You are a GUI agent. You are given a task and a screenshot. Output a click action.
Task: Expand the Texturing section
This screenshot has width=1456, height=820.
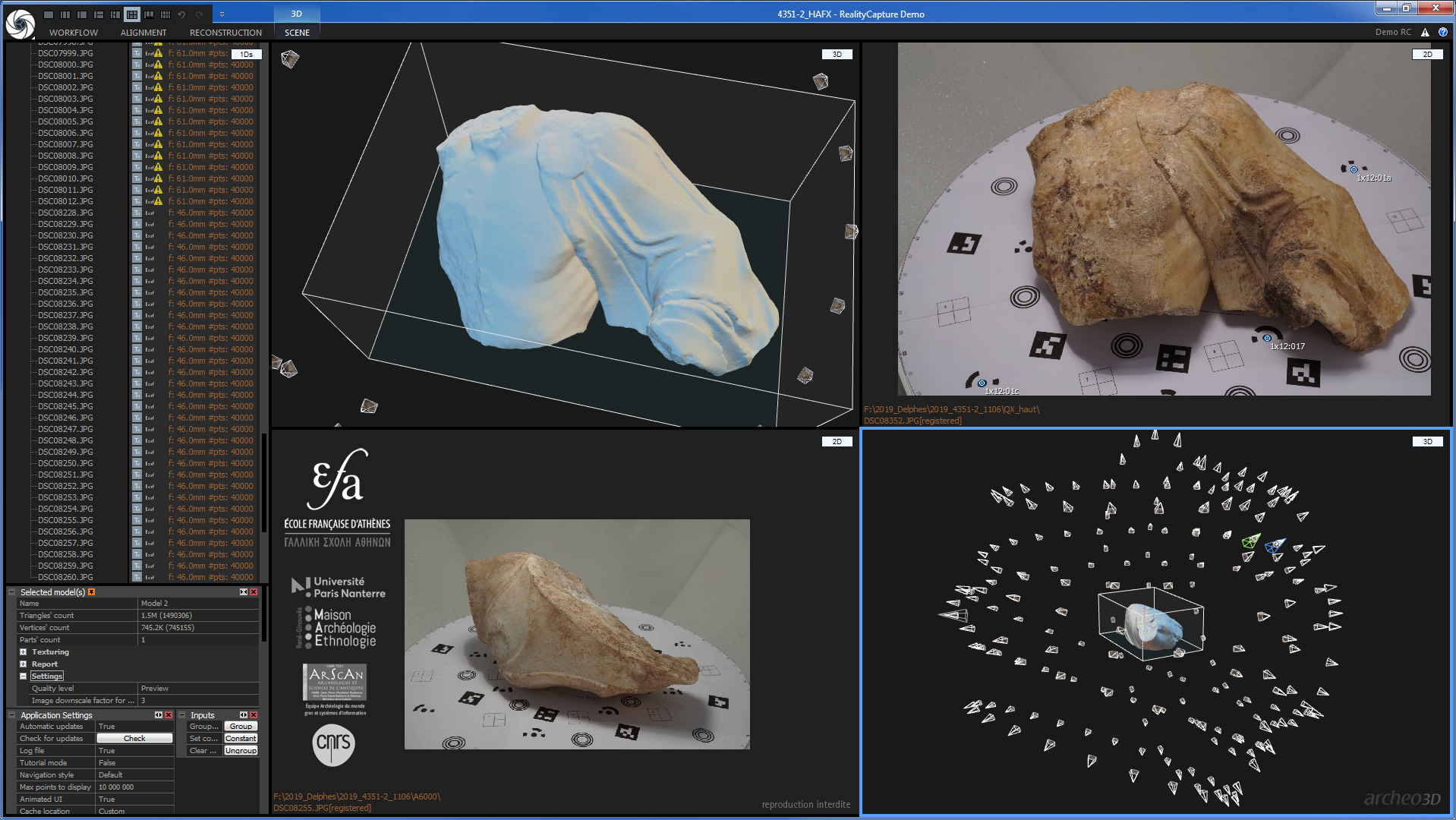pyautogui.click(x=24, y=652)
